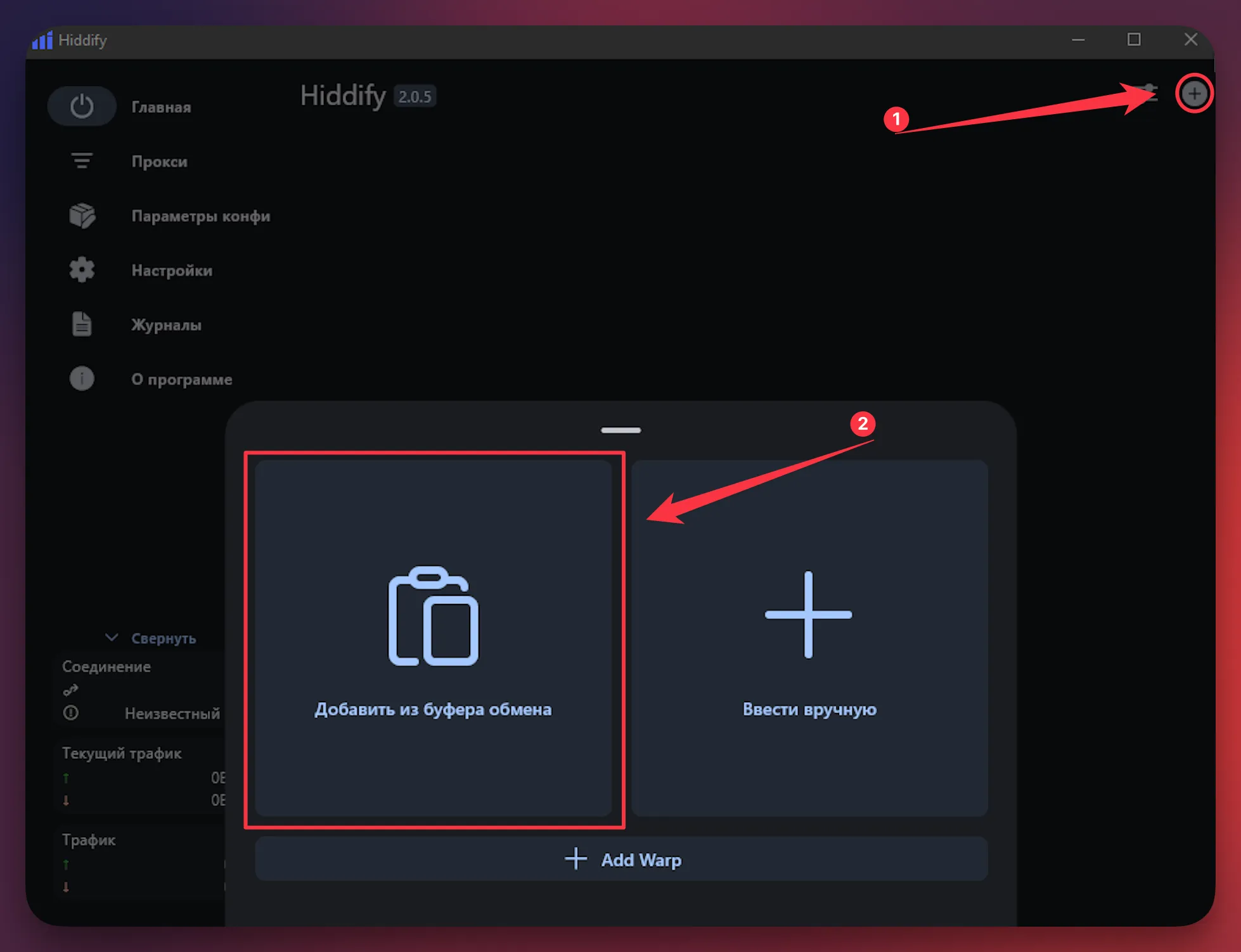Click the Неизвестный status text
The width and height of the screenshot is (1241, 952).
[x=172, y=714]
